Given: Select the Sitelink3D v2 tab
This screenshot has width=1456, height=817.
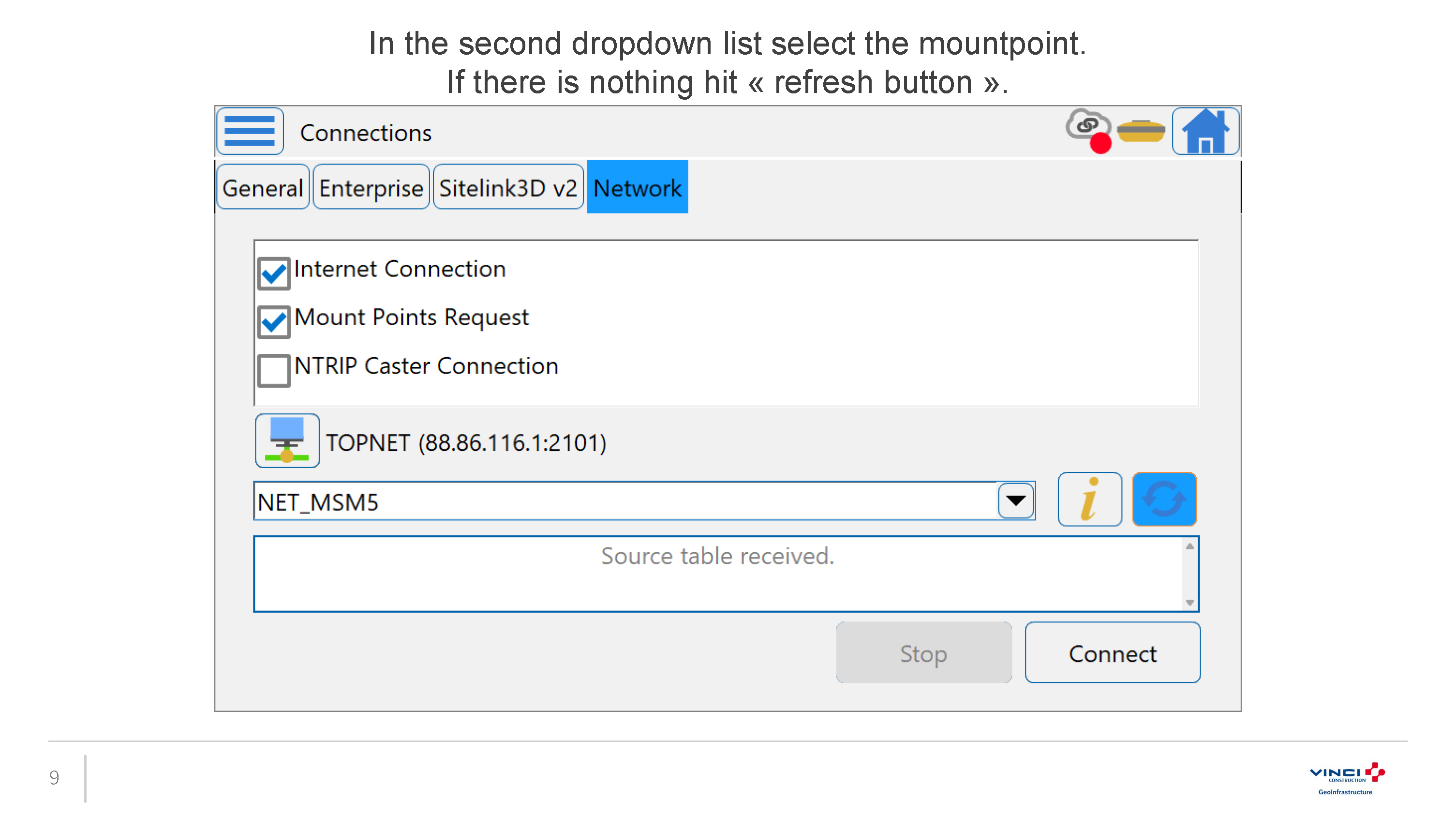Looking at the screenshot, I should coord(508,187).
